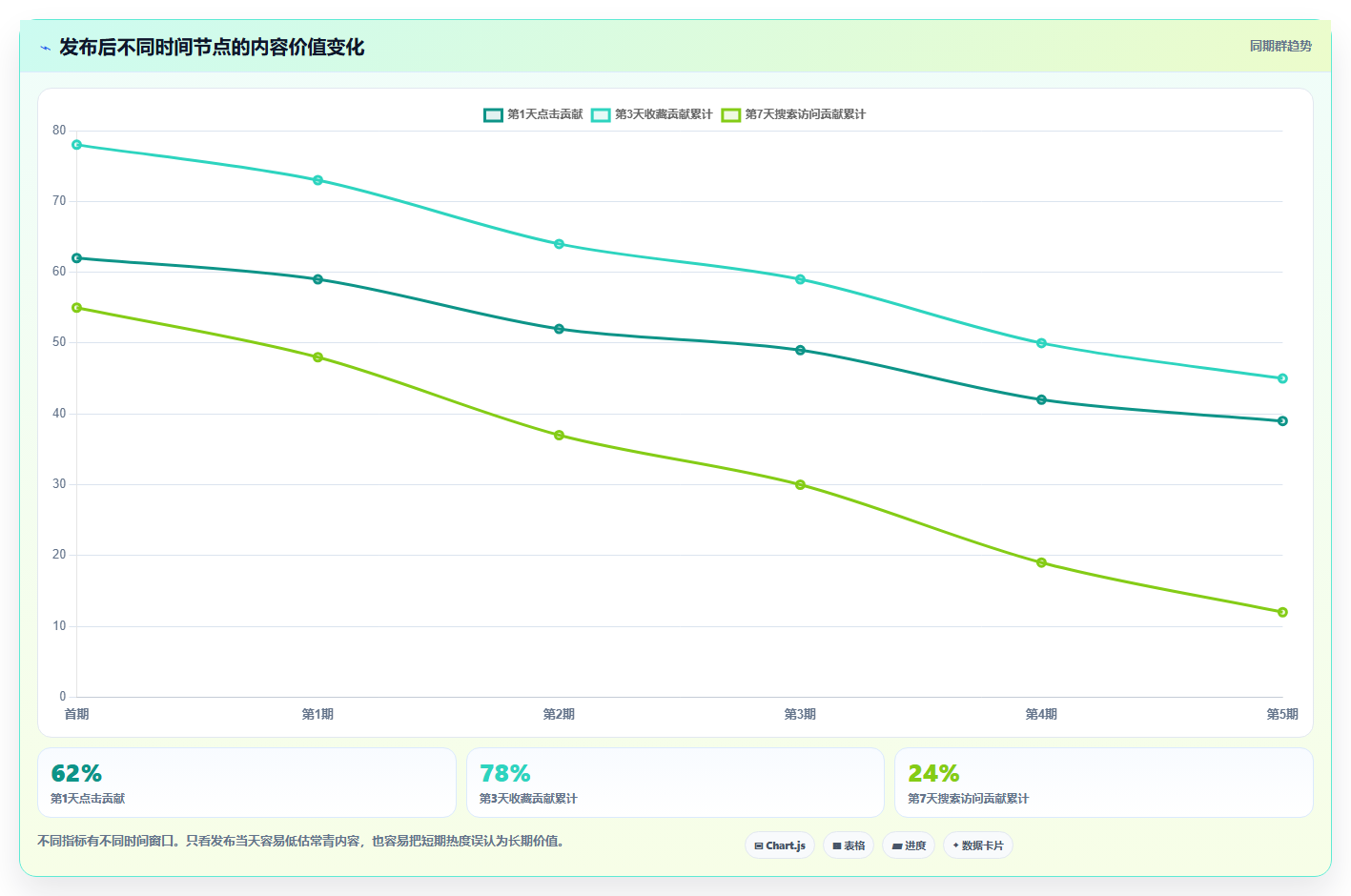The height and width of the screenshot is (896, 1351).
Task: Click the 50 y-axis tick label
Action: point(60,342)
